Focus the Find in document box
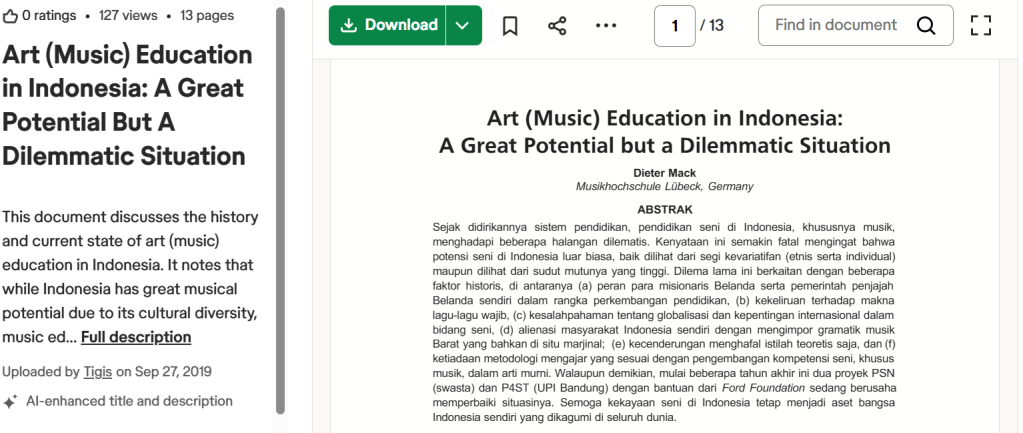The image size is (1023, 433). coord(835,25)
